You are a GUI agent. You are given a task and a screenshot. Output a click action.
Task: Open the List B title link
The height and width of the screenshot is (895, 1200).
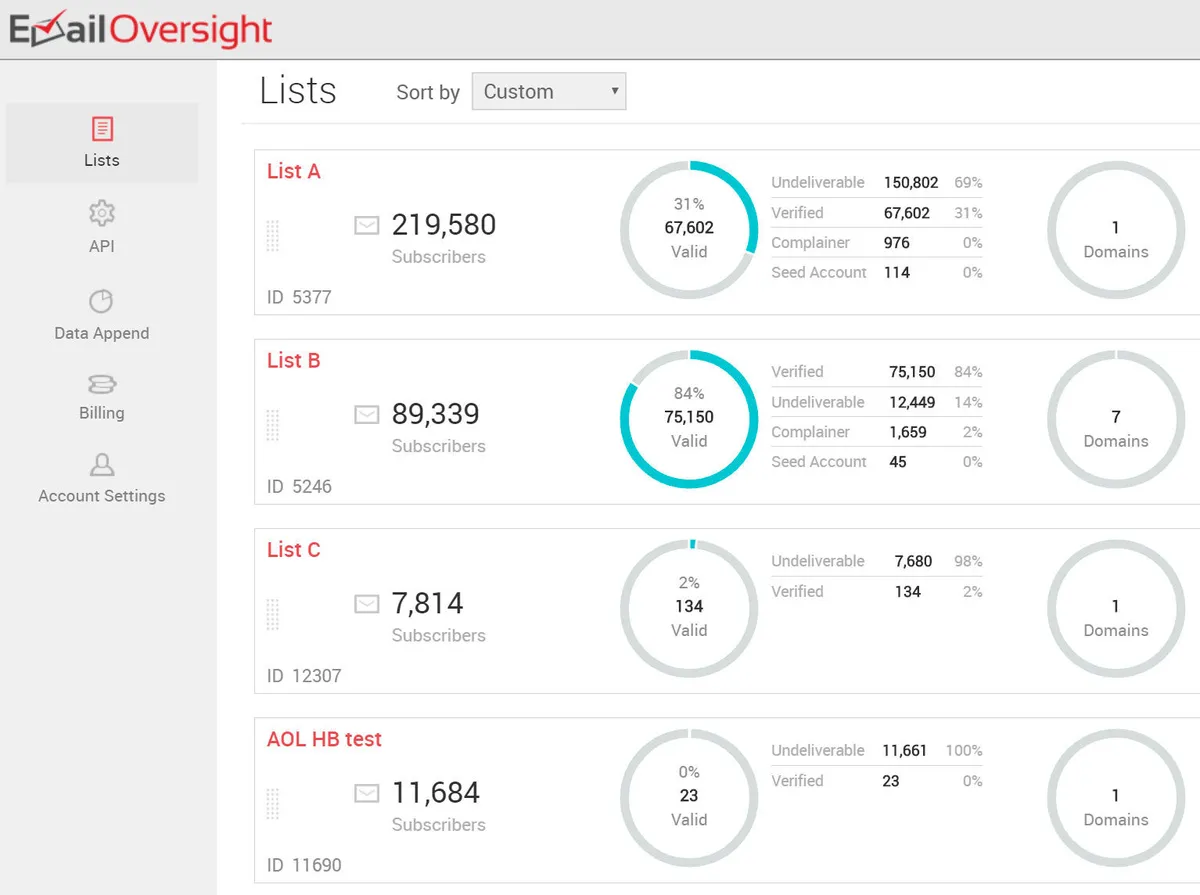(294, 360)
